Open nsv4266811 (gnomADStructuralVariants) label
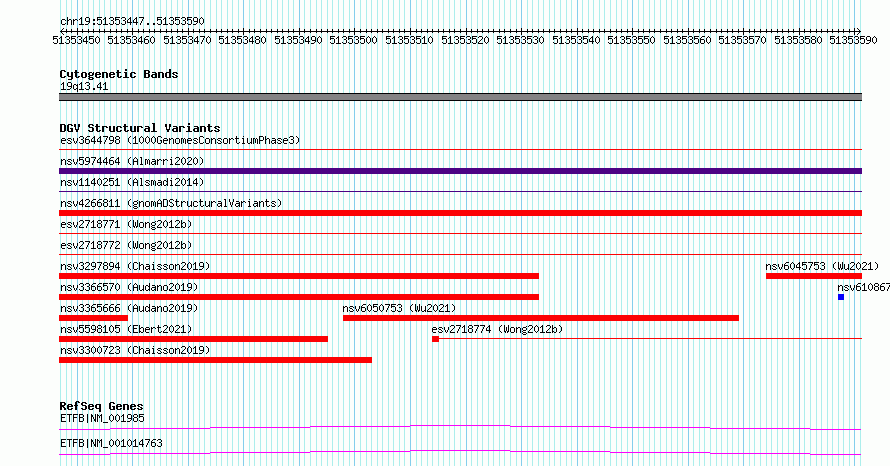The height and width of the screenshot is (466, 890). pyautogui.click(x=171, y=203)
